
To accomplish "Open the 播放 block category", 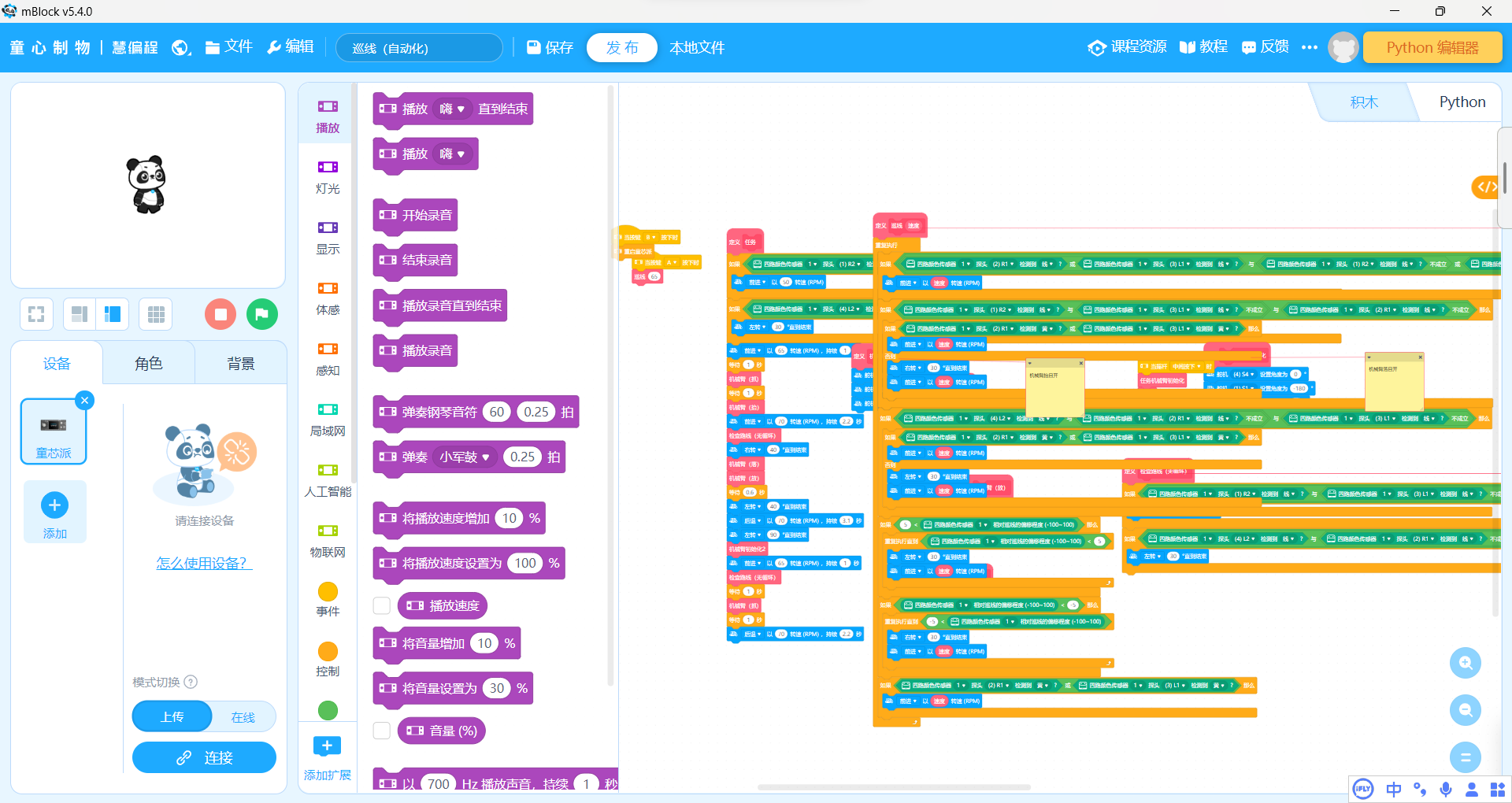I will click(328, 117).
